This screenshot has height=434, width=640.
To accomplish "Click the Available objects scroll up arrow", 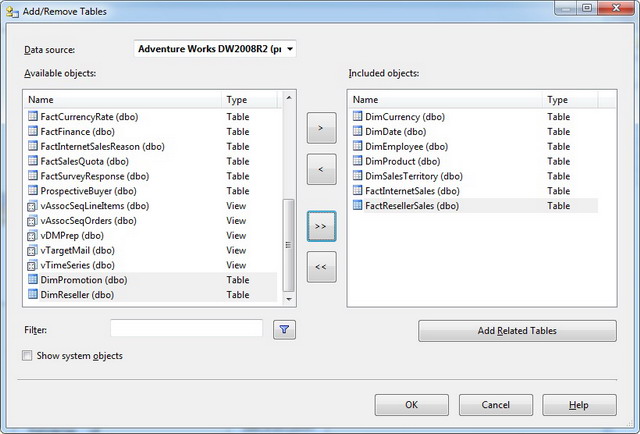I will pyautogui.click(x=289, y=98).
